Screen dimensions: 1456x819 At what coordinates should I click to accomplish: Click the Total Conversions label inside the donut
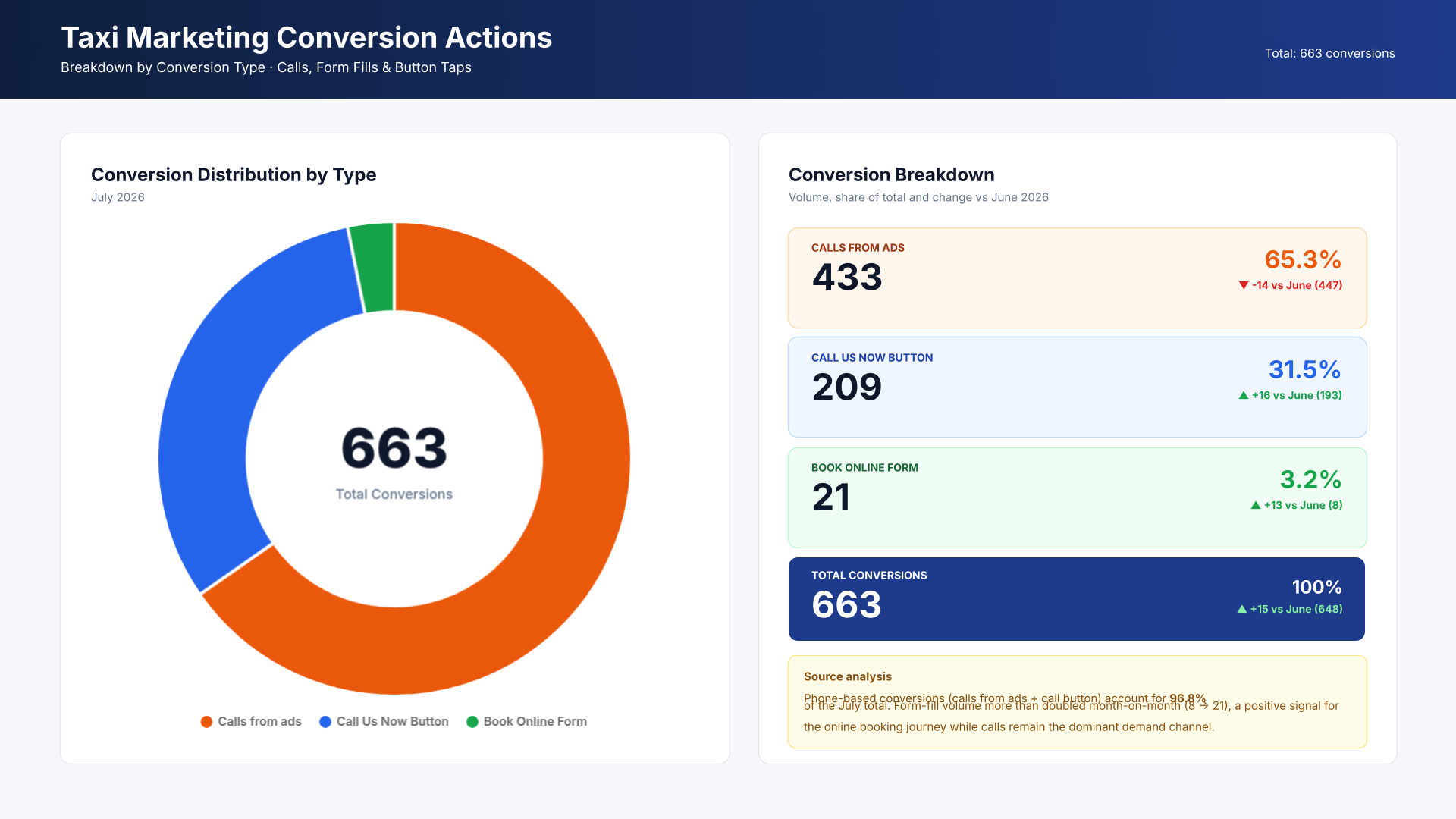(x=394, y=494)
